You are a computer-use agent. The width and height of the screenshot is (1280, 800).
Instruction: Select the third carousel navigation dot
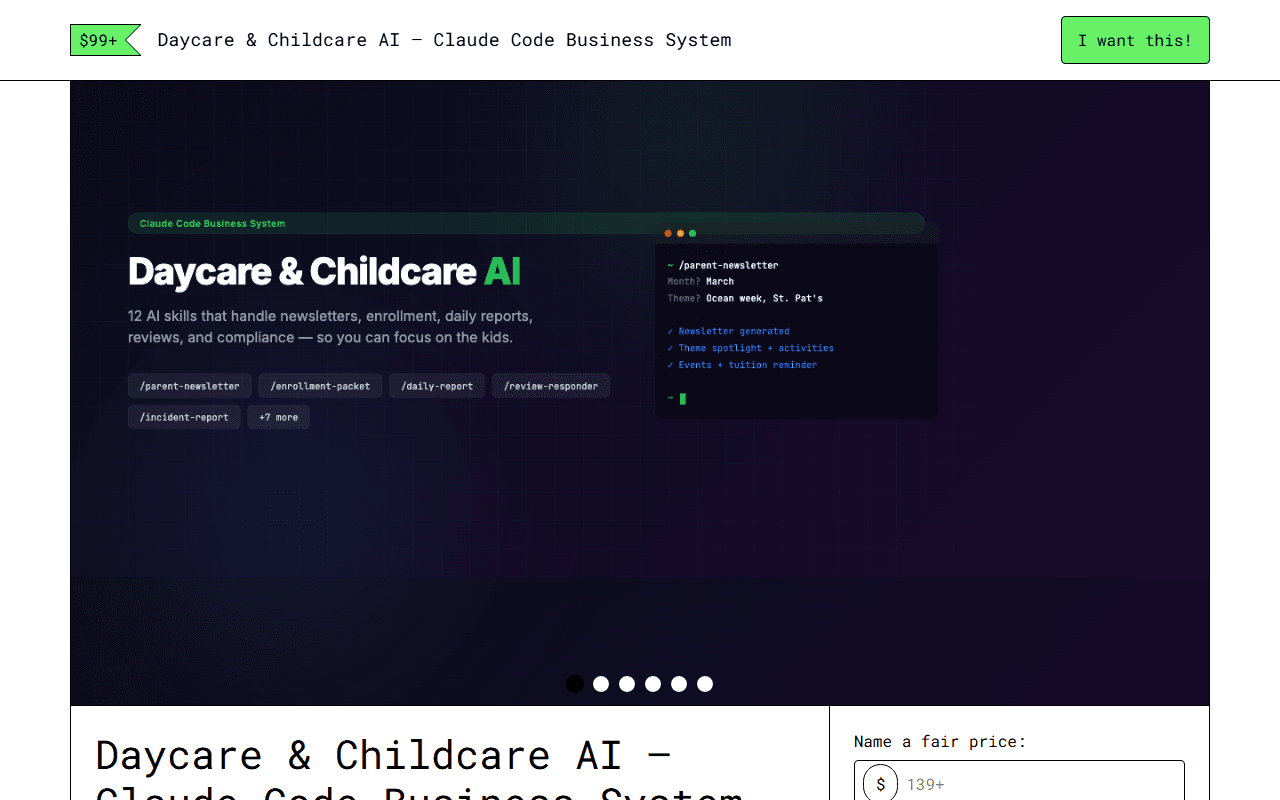627,684
